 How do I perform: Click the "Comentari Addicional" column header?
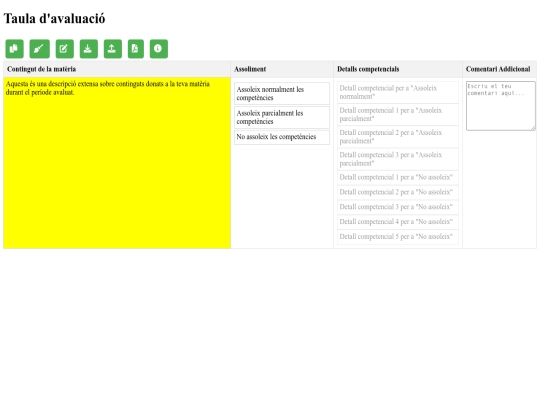(499, 69)
